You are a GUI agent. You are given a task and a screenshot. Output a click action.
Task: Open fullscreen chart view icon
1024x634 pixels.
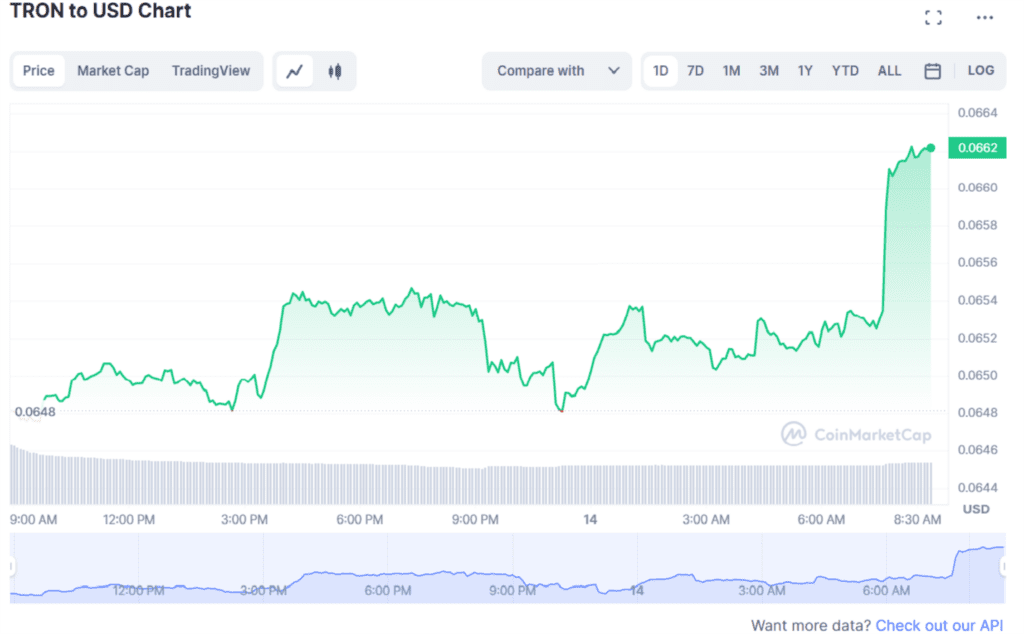[933, 18]
